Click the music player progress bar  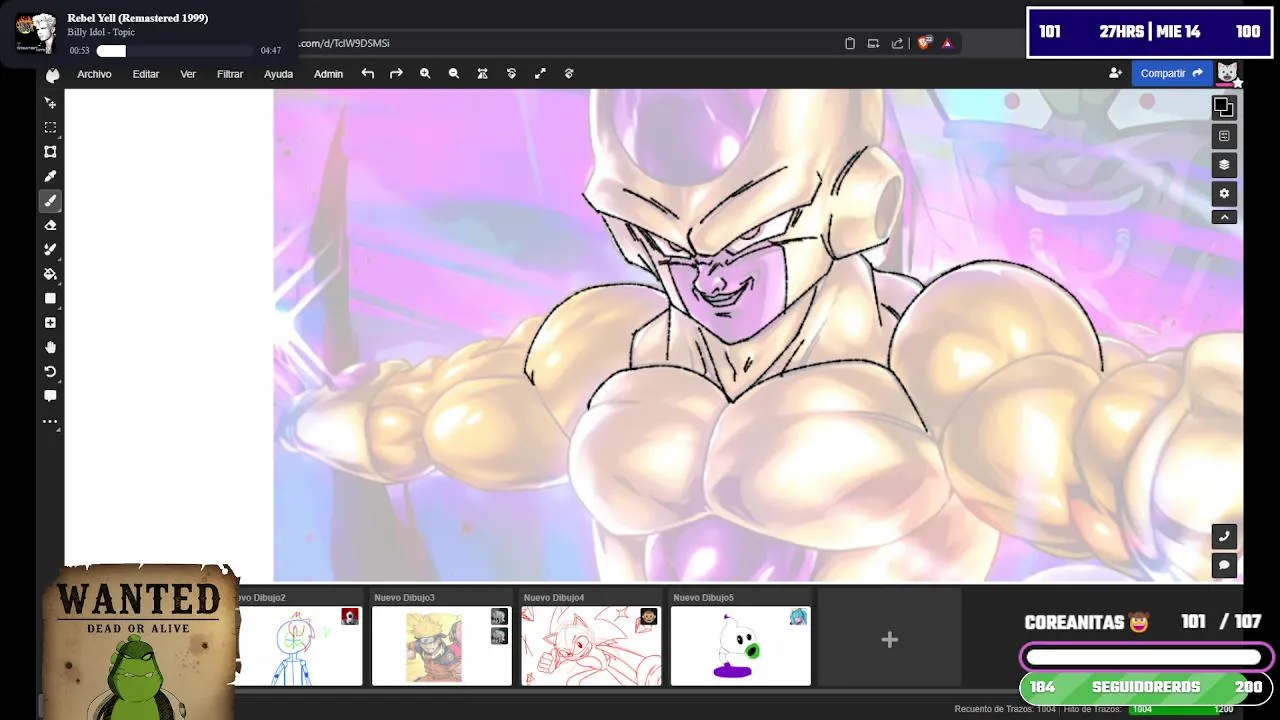(x=174, y=51)
